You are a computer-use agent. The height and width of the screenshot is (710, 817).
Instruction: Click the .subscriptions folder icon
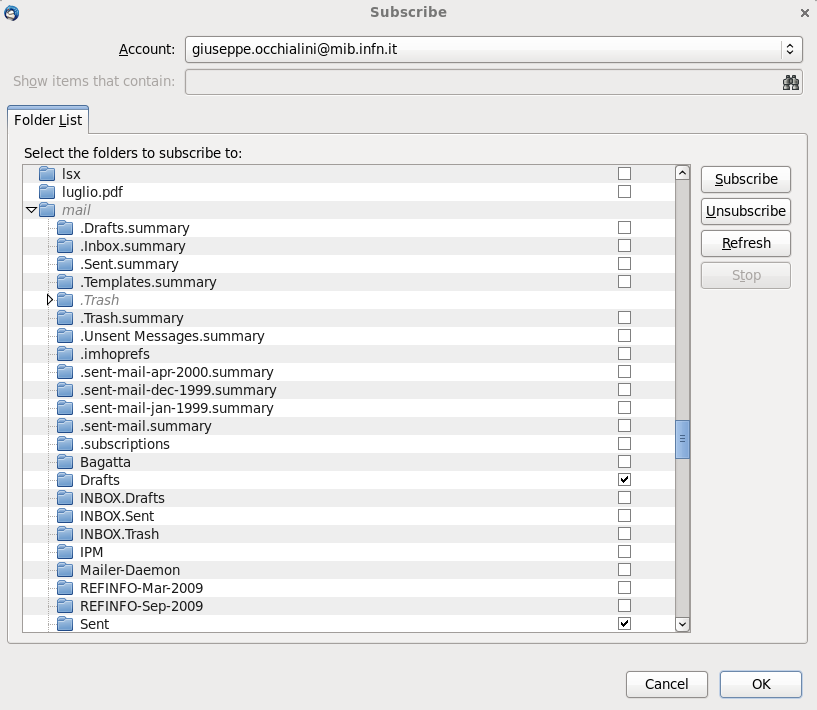coord(65,444)
